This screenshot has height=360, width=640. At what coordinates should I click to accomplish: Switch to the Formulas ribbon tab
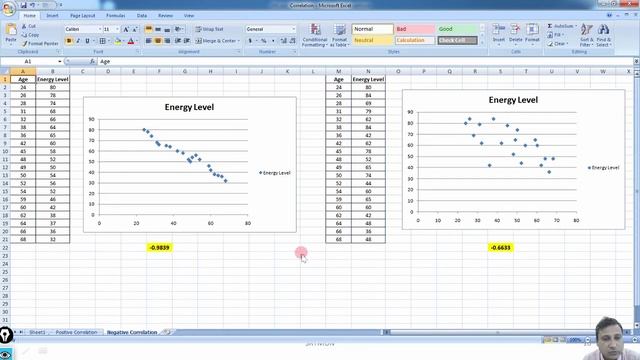(116, 16)
